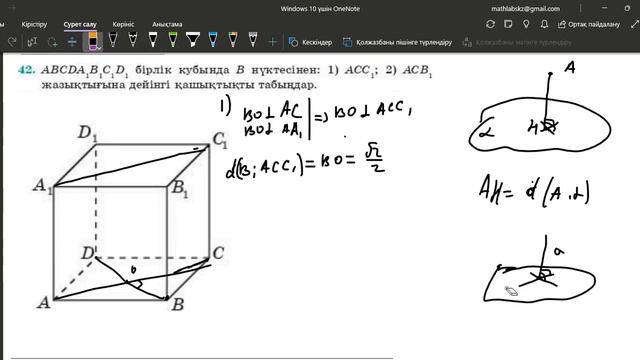This screenshot has height=360, width=640.
Task: Click the cube diagram image
Action: [130, 218]
